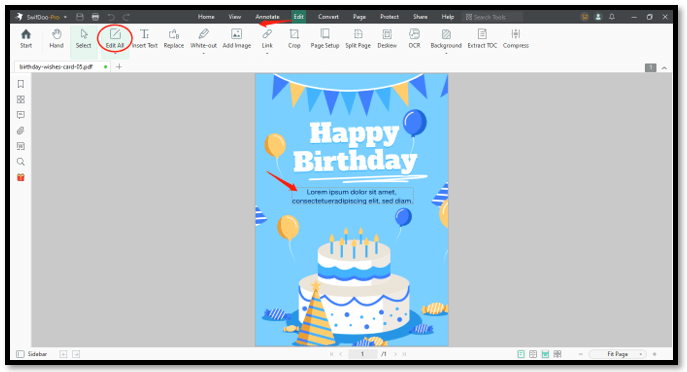687x372 pixels.
Task: Select the Link tool
Action: tap(267, 39)
